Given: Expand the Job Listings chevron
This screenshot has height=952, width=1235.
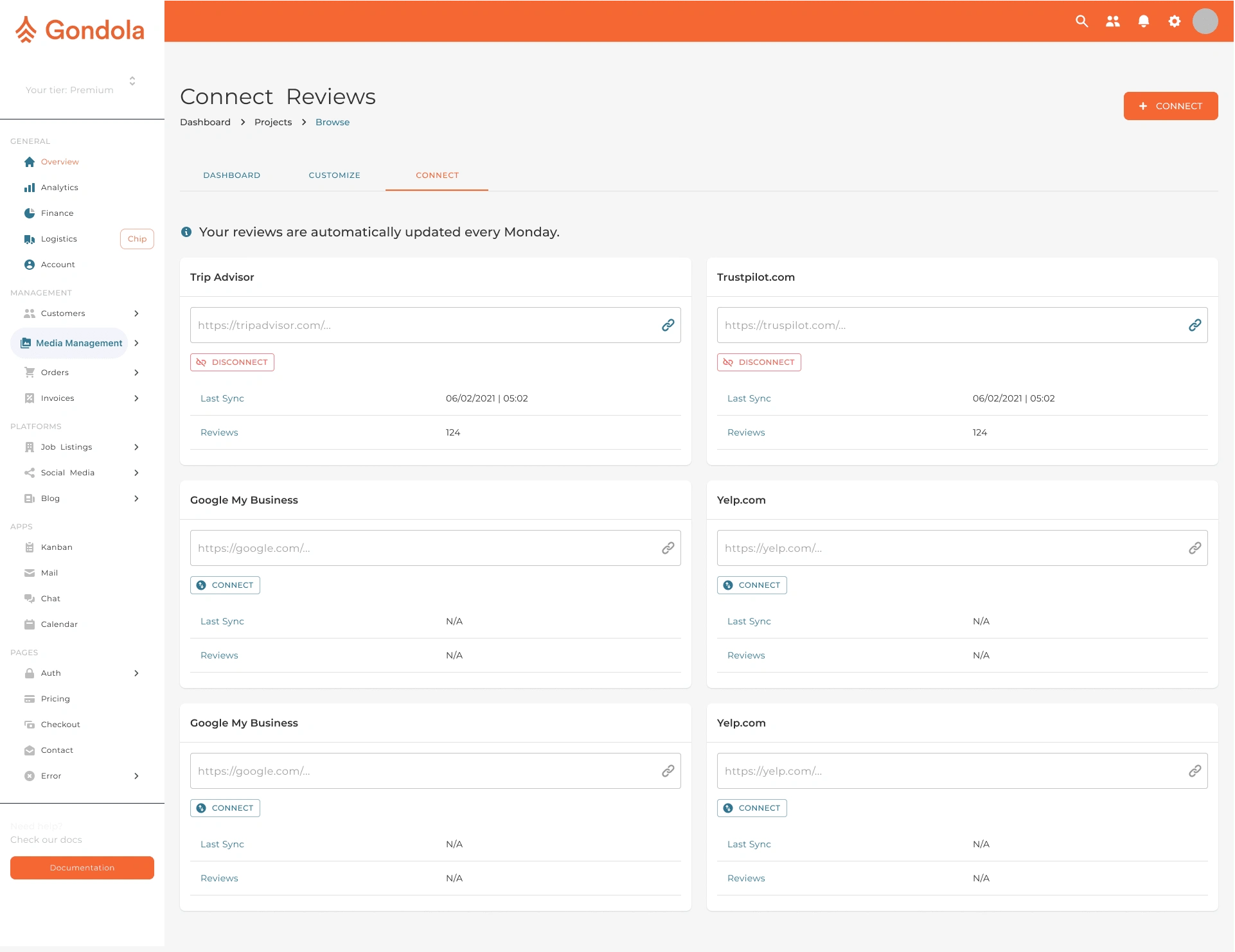Looking at the screenshot, I should [136, 447].
